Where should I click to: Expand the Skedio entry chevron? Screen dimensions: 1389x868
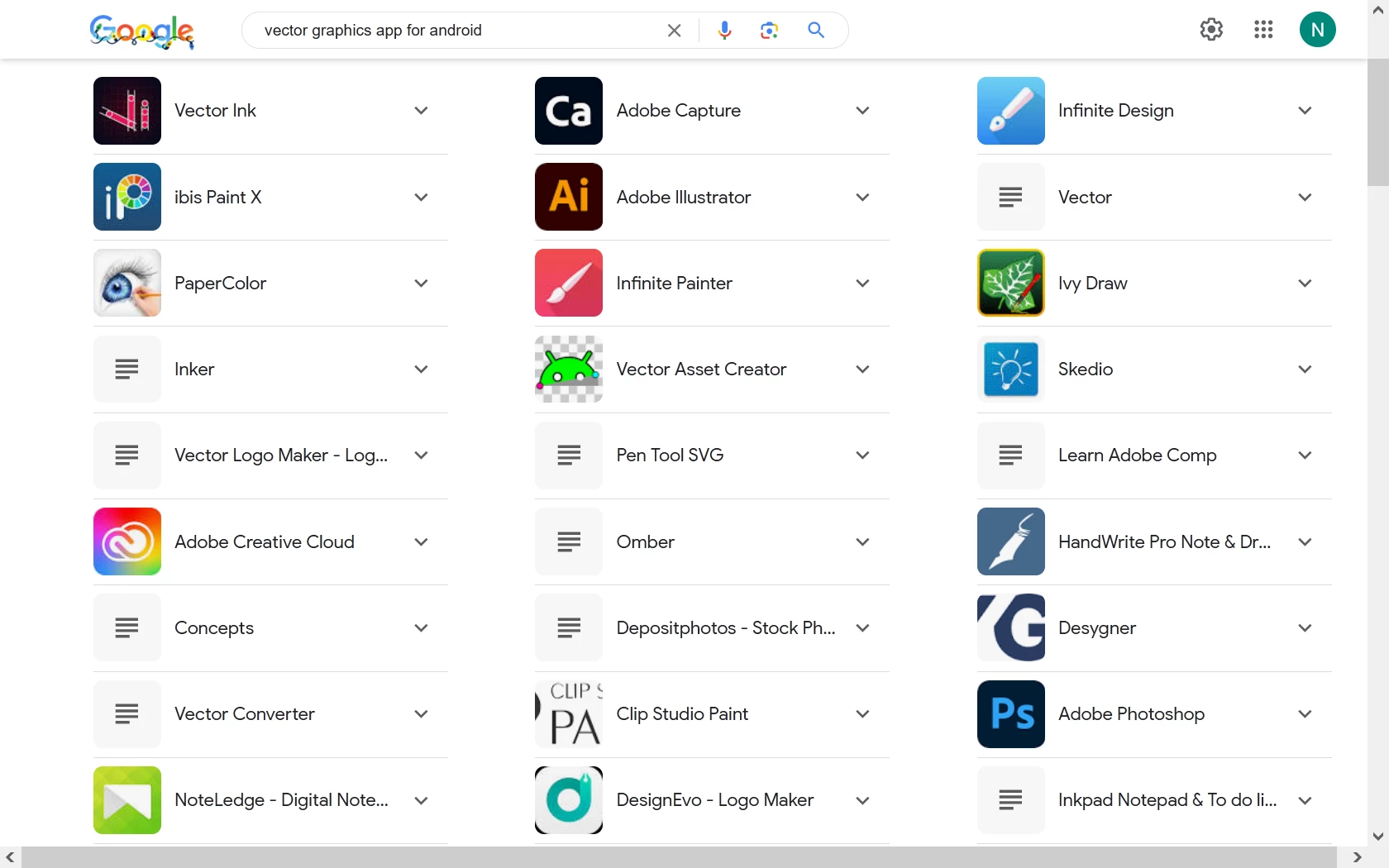[1305, 369]
